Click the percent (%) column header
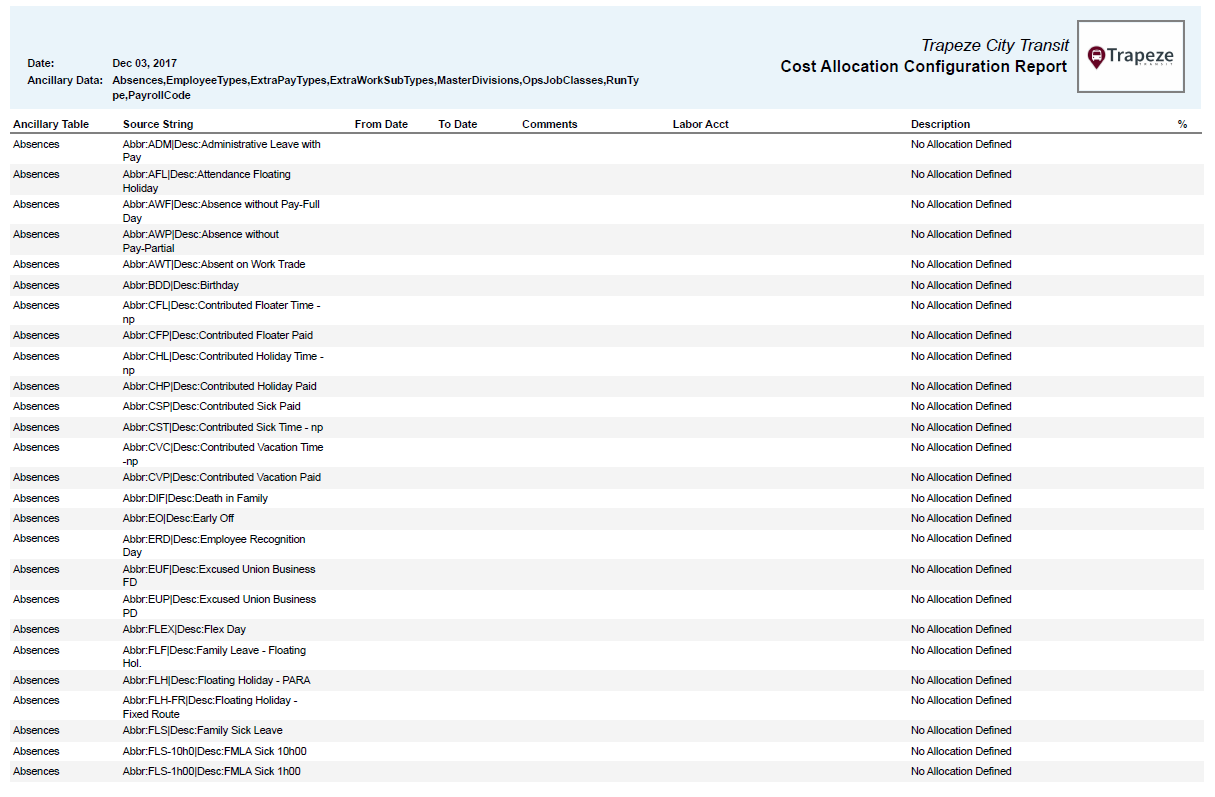1215x797 pixels. click(1183, 124)
